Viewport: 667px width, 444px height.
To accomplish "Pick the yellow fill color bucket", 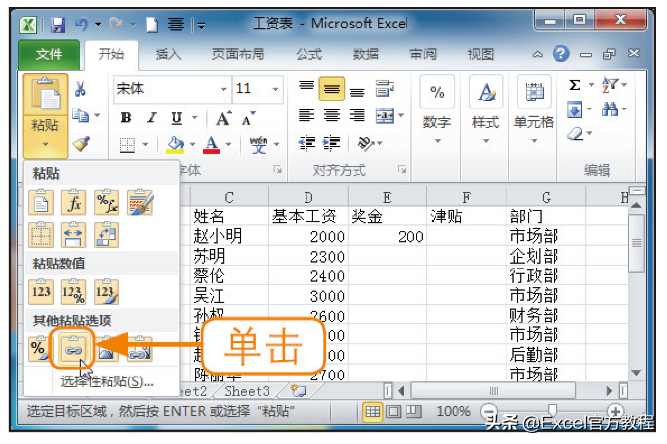I will click(175, 144).
